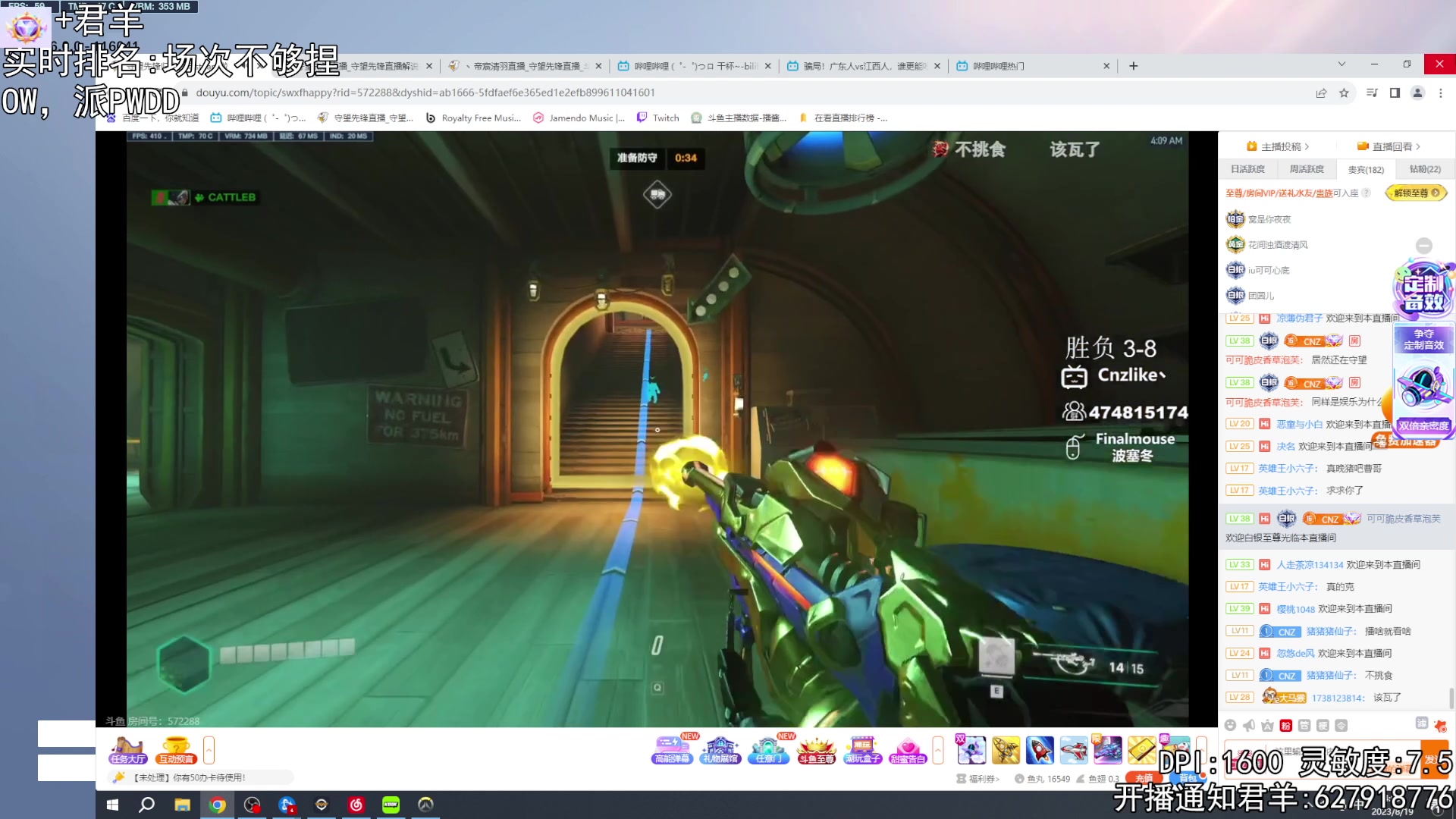Open 礼物展馆 gift gallery
Screen dimensions: 1456x819
[720, 749]
